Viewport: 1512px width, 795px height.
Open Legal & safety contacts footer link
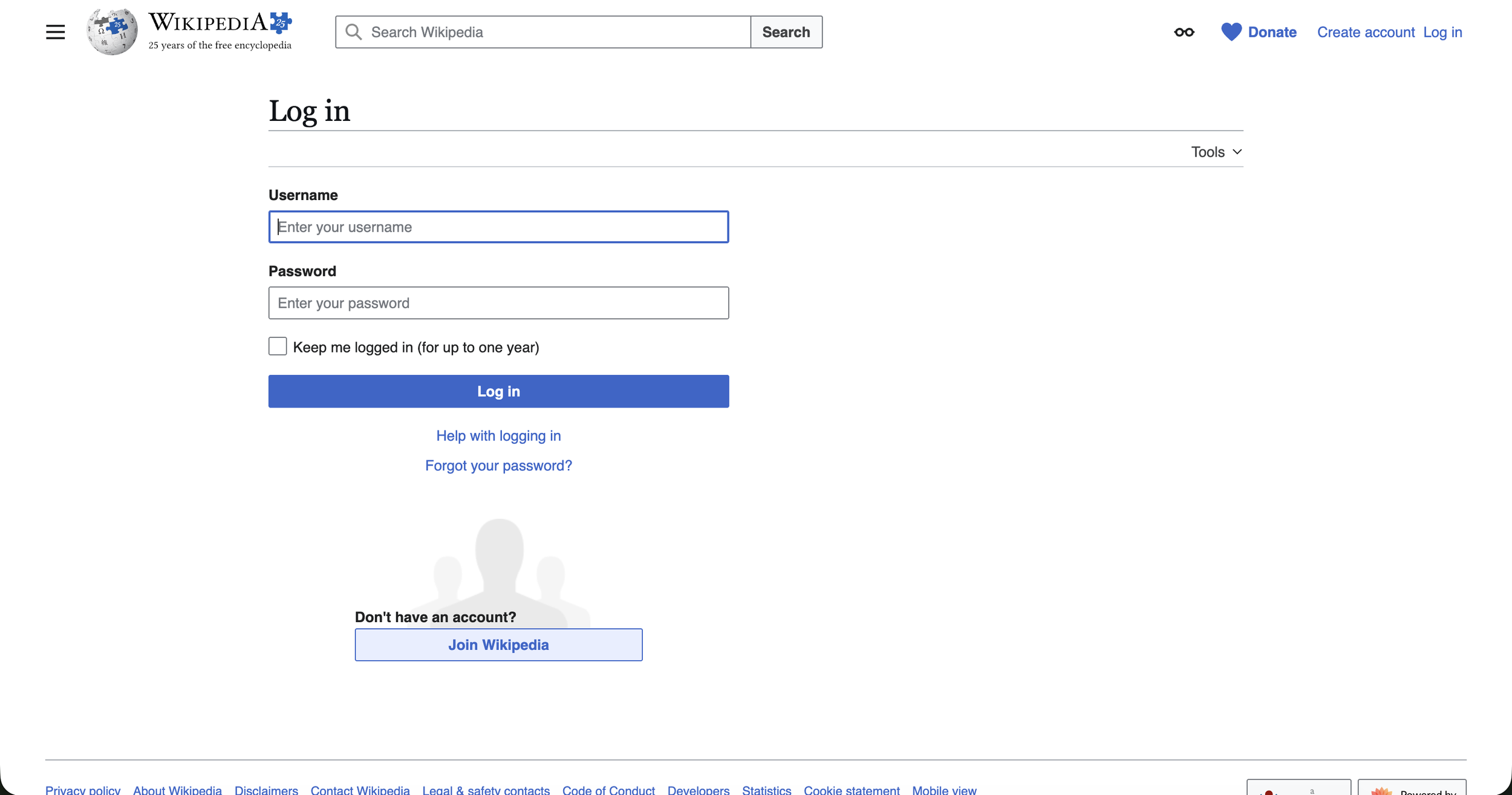click(x=486, y=790)
